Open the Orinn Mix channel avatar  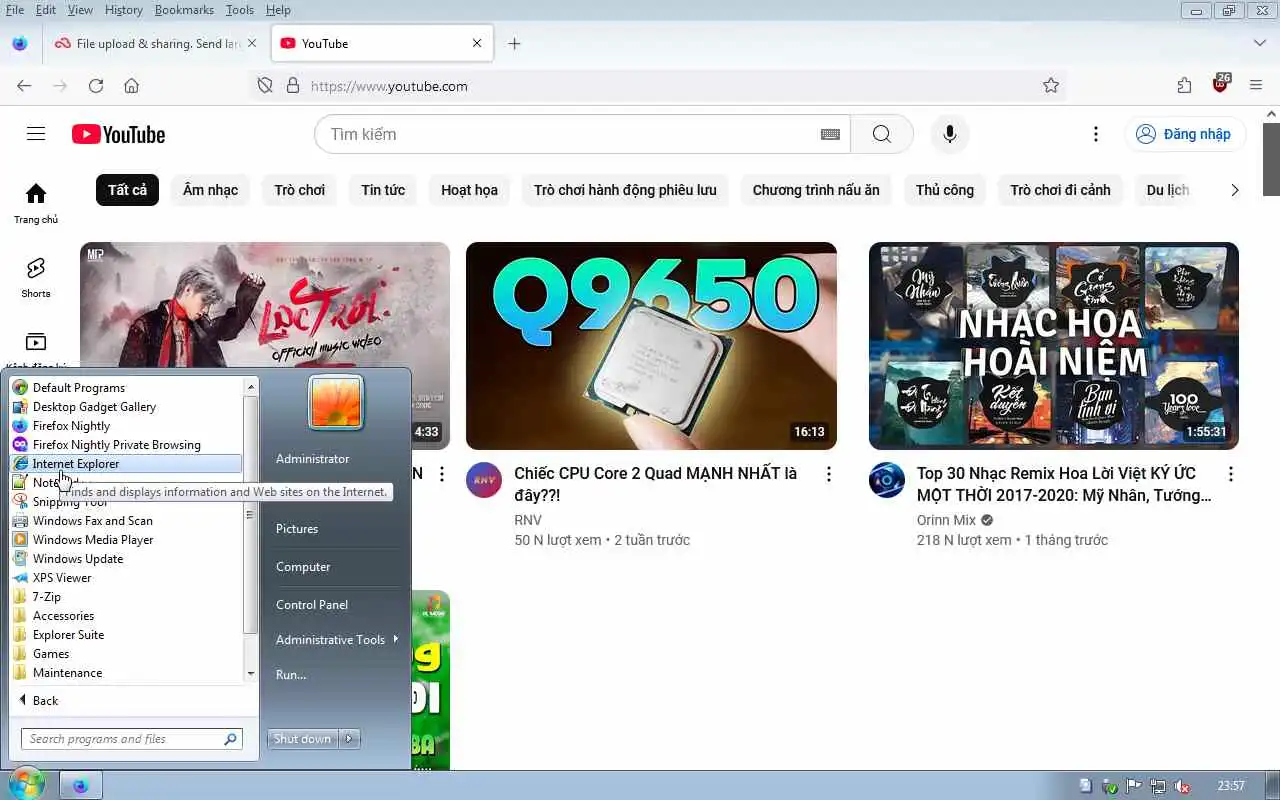pyautogui.click(x=887, y=481)
